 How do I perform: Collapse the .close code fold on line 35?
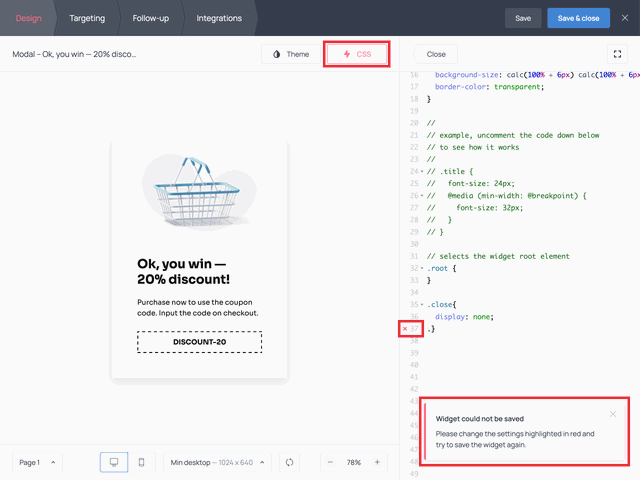click(422, 304)
